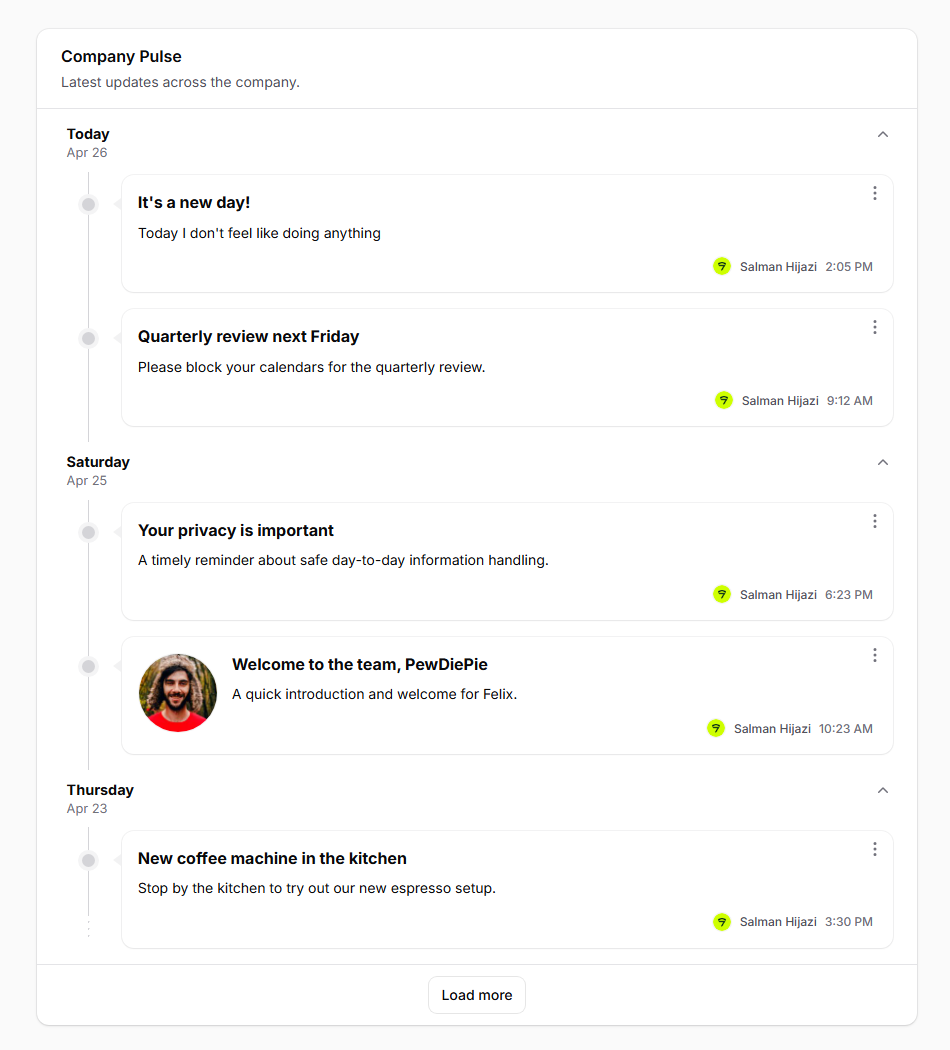Viewport: 950px width, 1050px height.
Task: Open the kebab menu on the PewDiePie welcome post
Action: (x=875, y=655)
